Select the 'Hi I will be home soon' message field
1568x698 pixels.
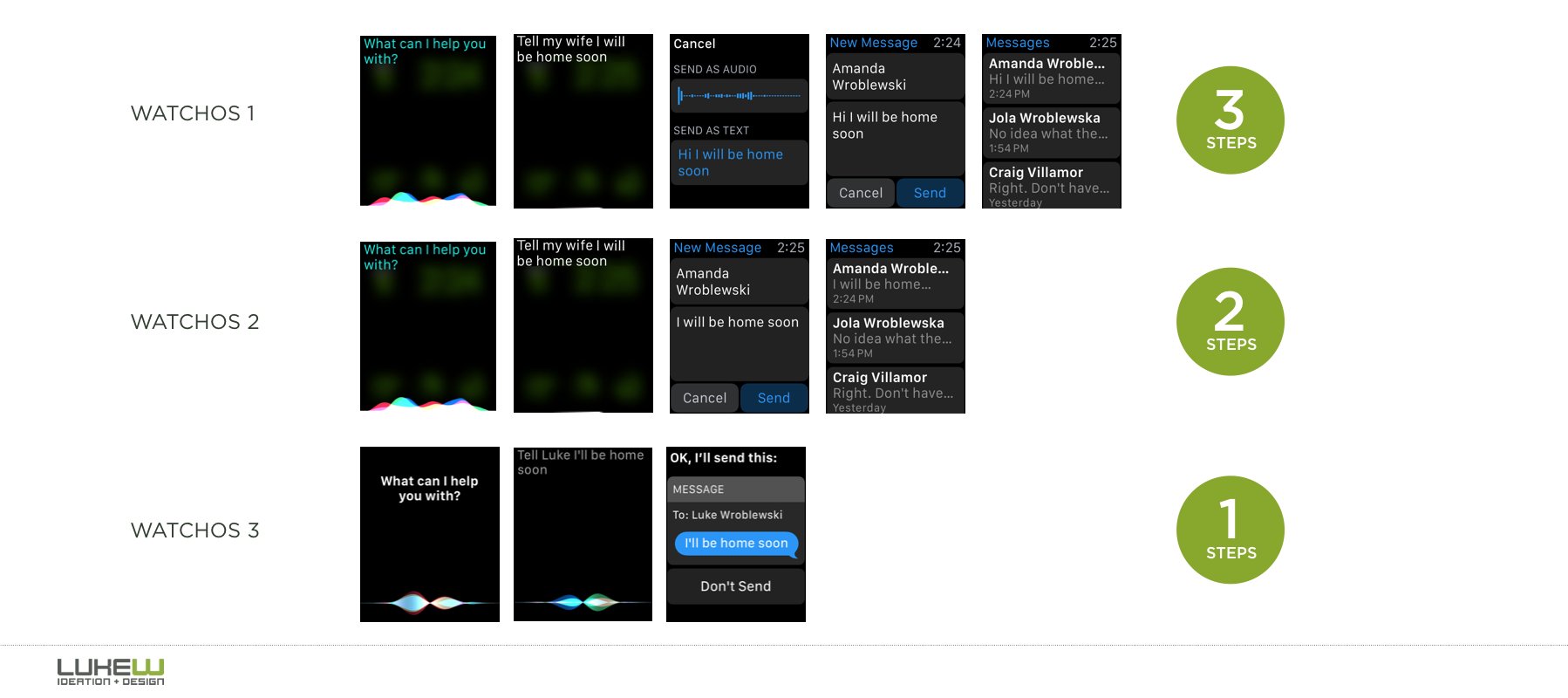coord(896,139)
